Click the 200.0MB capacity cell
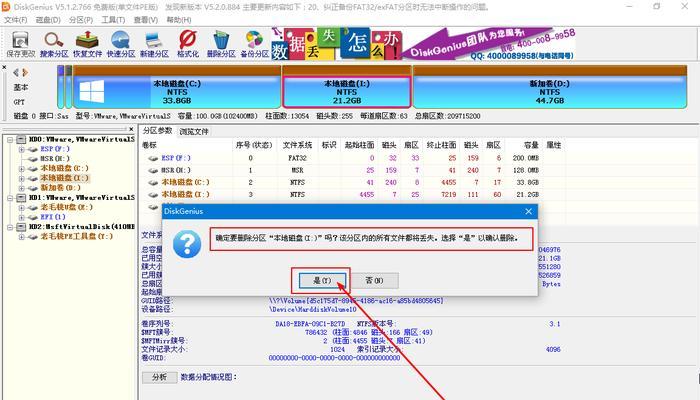Viewport: 700px width, 400px height. tap(526, 158)
